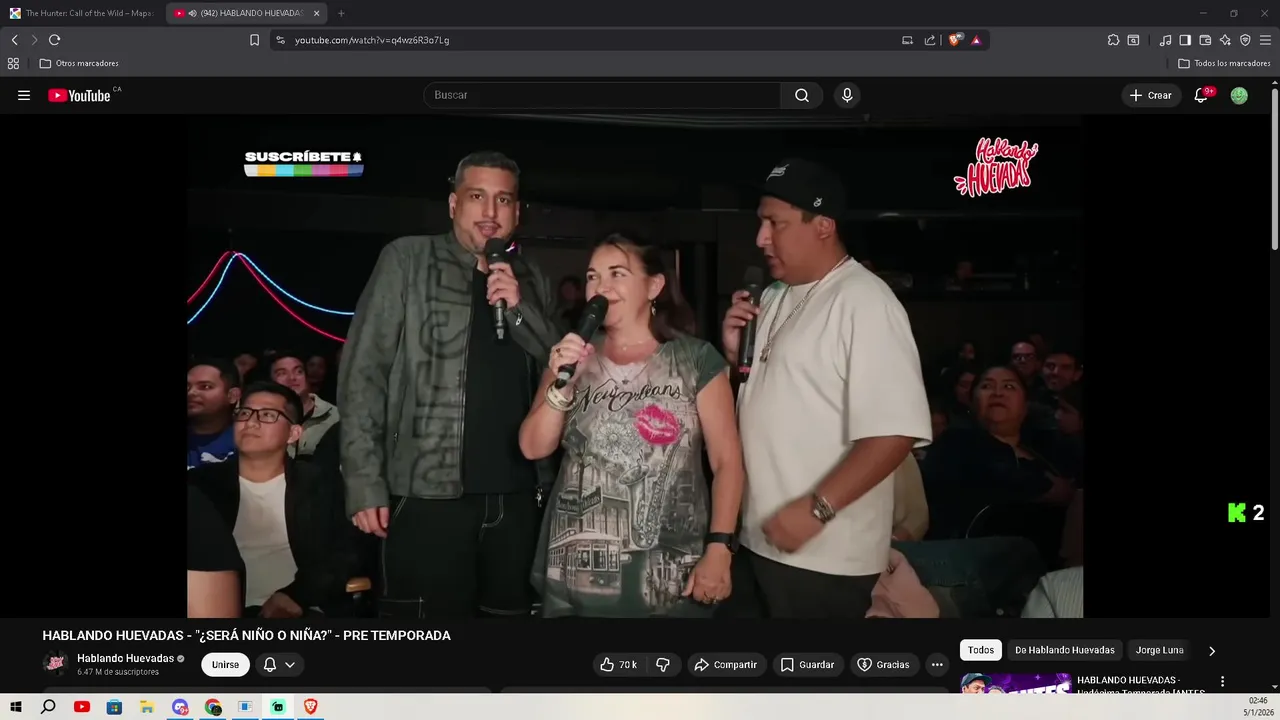Viewport: 1280px width, 720px height.
Task: Click the address bar URL
Action: [372, 40]
